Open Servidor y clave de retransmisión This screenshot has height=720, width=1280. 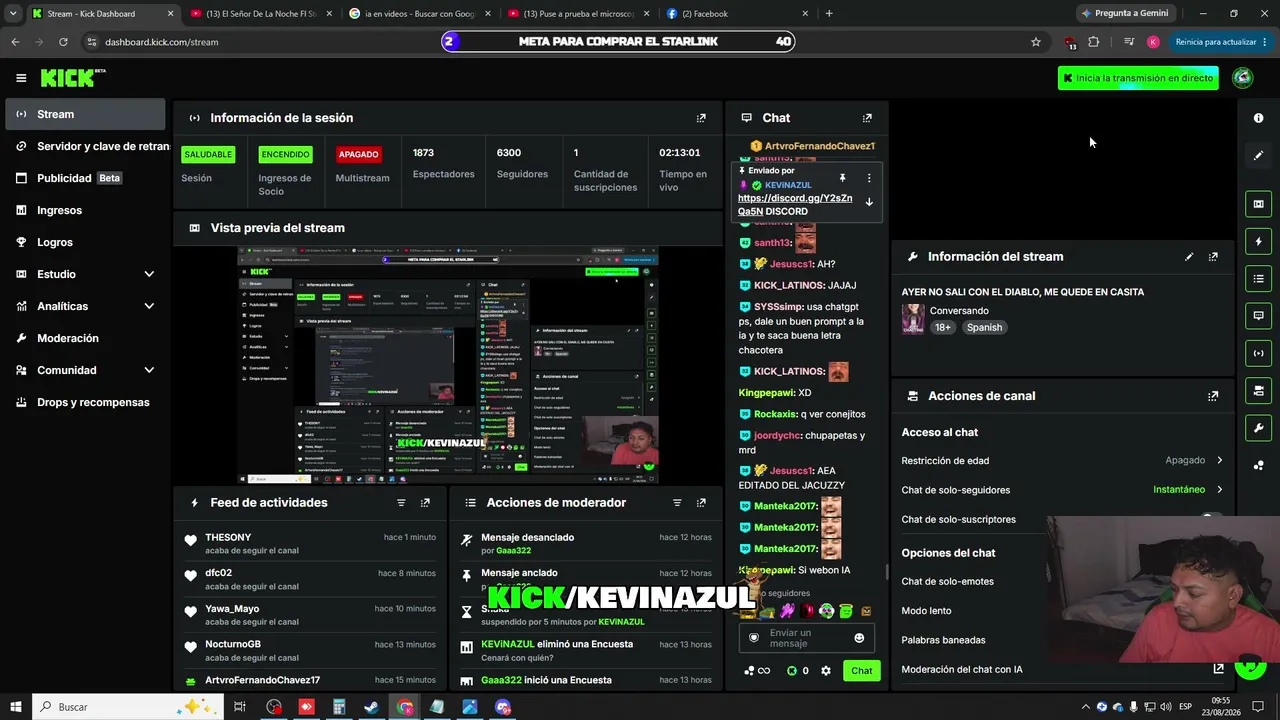coord(84,146)
